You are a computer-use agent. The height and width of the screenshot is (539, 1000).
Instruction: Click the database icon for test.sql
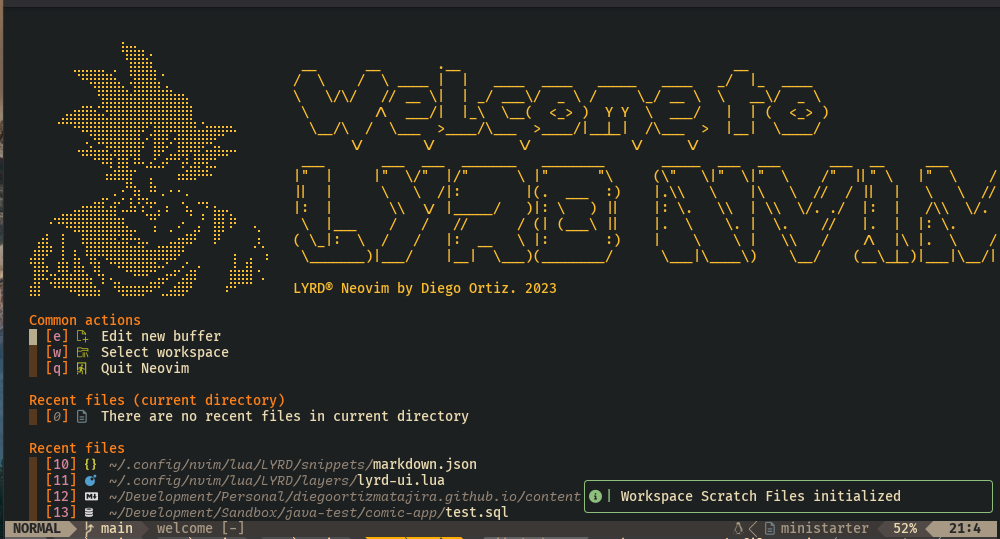89,512
